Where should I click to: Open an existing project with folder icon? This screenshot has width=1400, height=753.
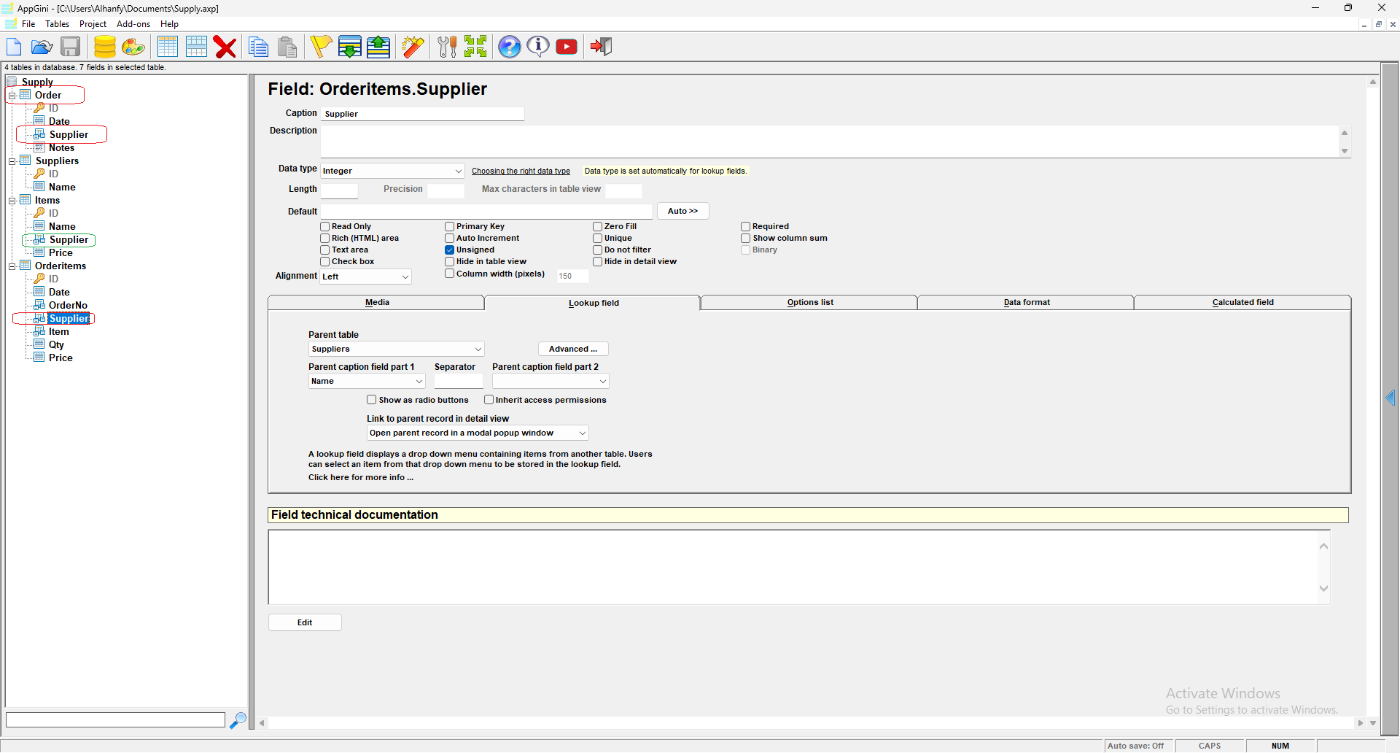[41, 47]
